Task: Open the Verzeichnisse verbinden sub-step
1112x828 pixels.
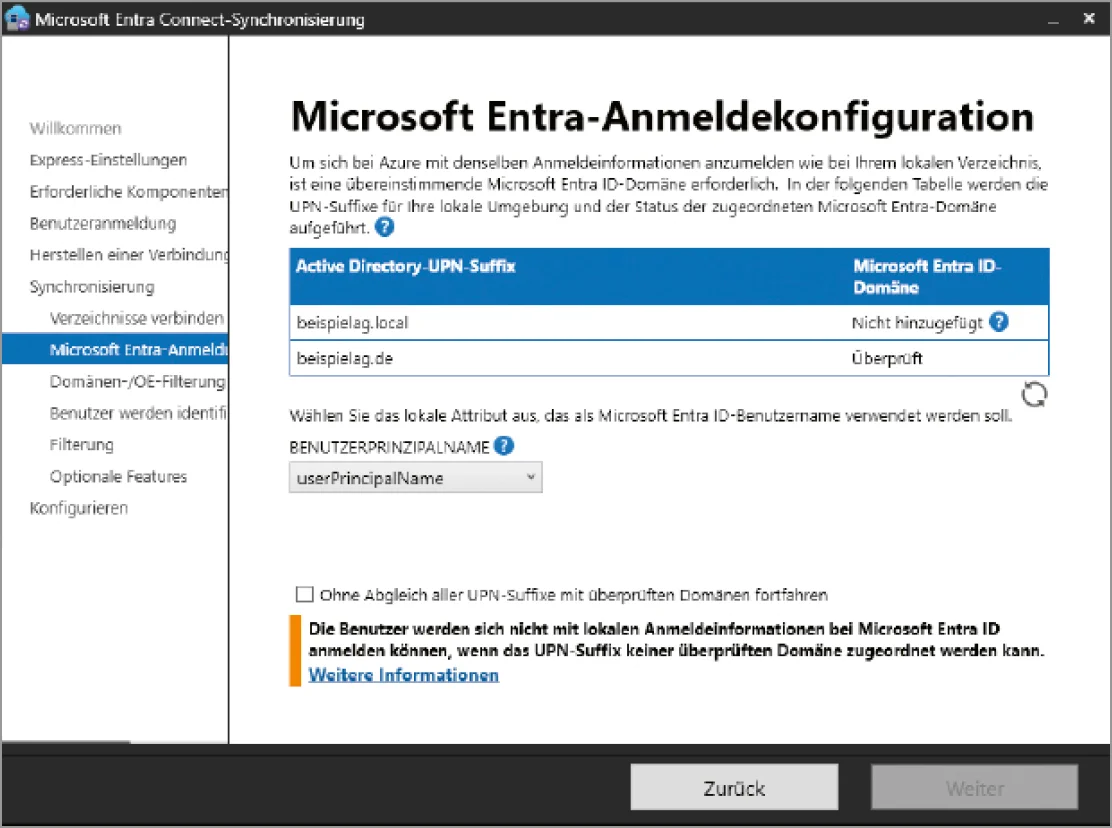Action: 137,318
